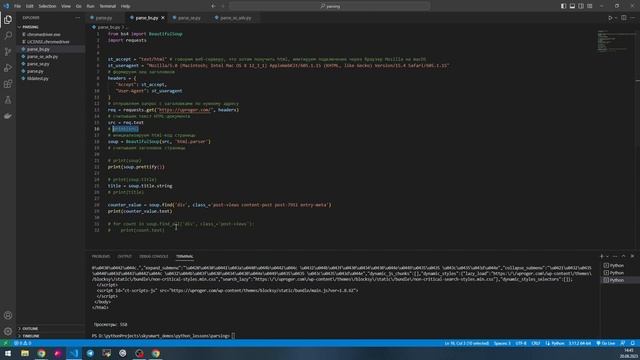
Task: Click the Go Live status bar button
Action: click(x=606, y=343)
